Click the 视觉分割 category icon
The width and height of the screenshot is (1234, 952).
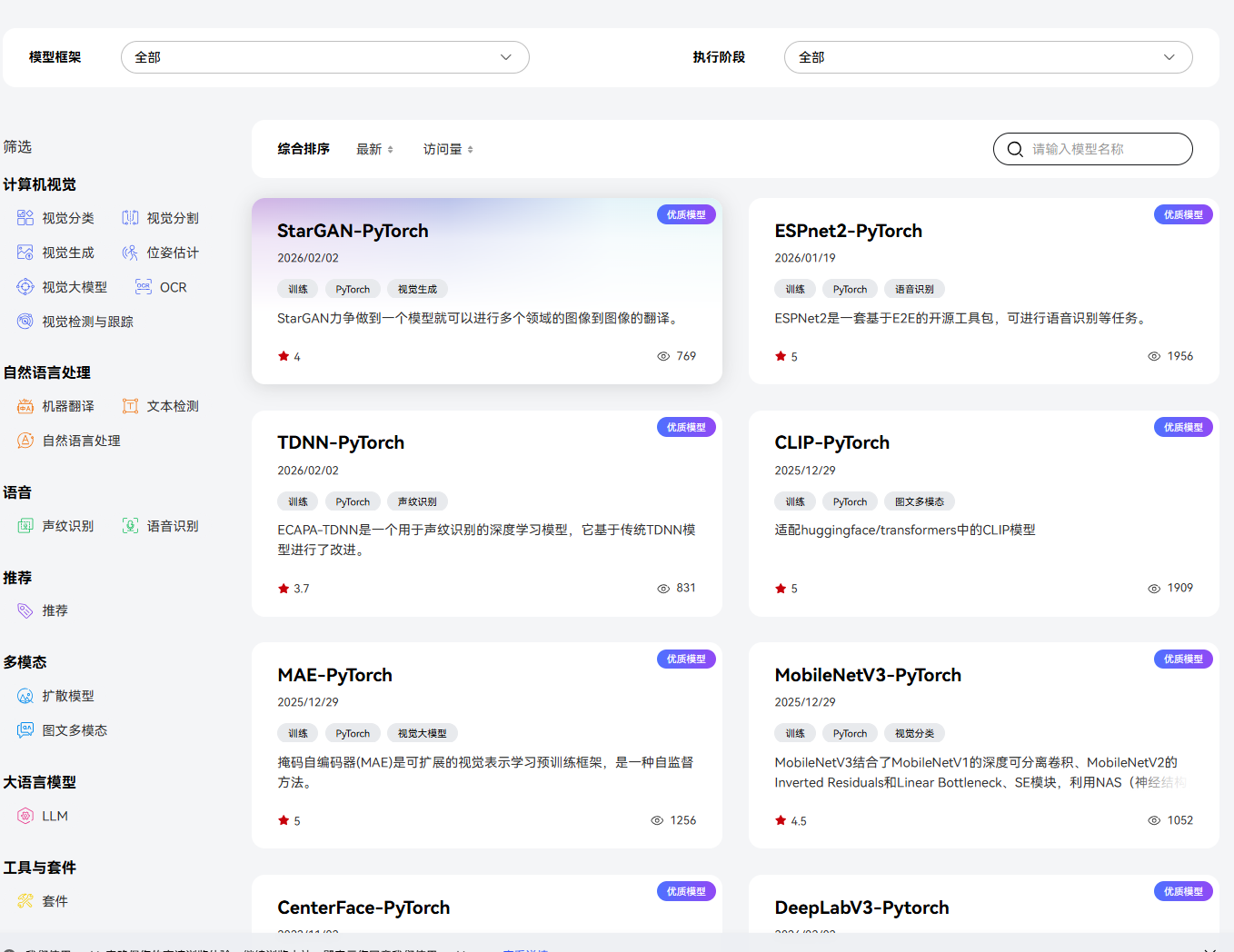[131, 218]
